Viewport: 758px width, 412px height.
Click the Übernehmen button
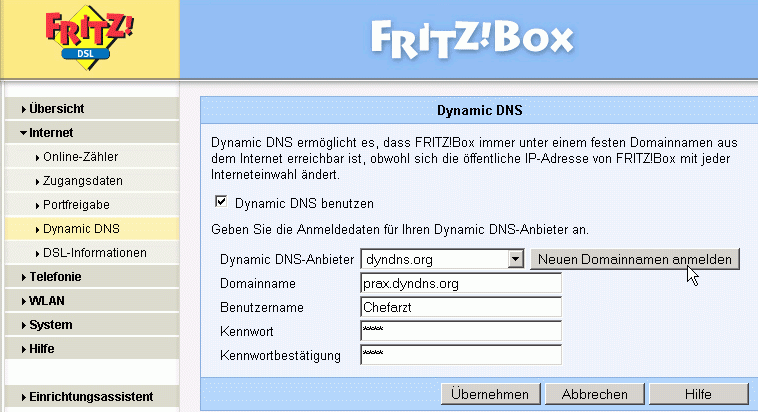491,394
